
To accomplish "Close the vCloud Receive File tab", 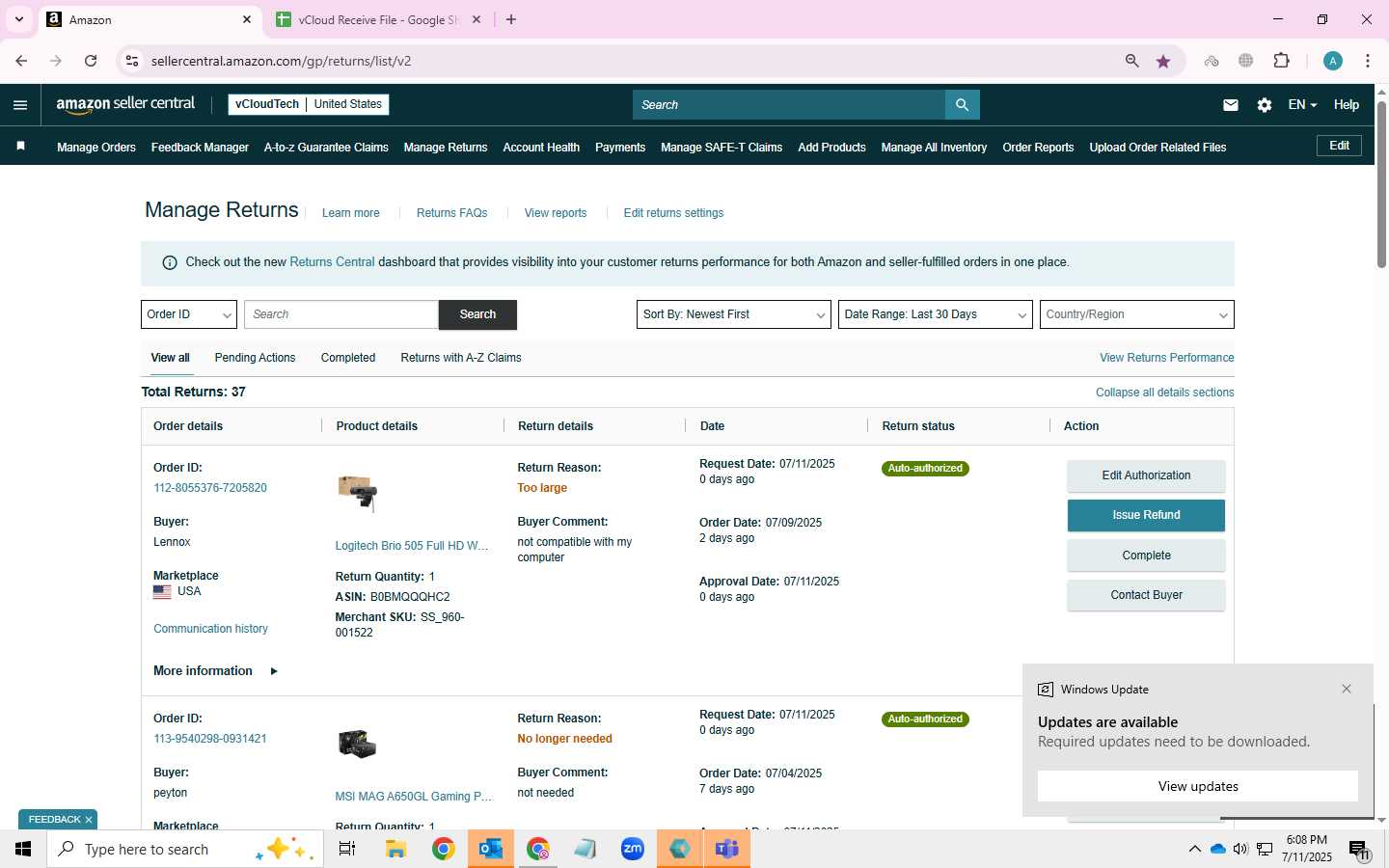I will 476,19.
